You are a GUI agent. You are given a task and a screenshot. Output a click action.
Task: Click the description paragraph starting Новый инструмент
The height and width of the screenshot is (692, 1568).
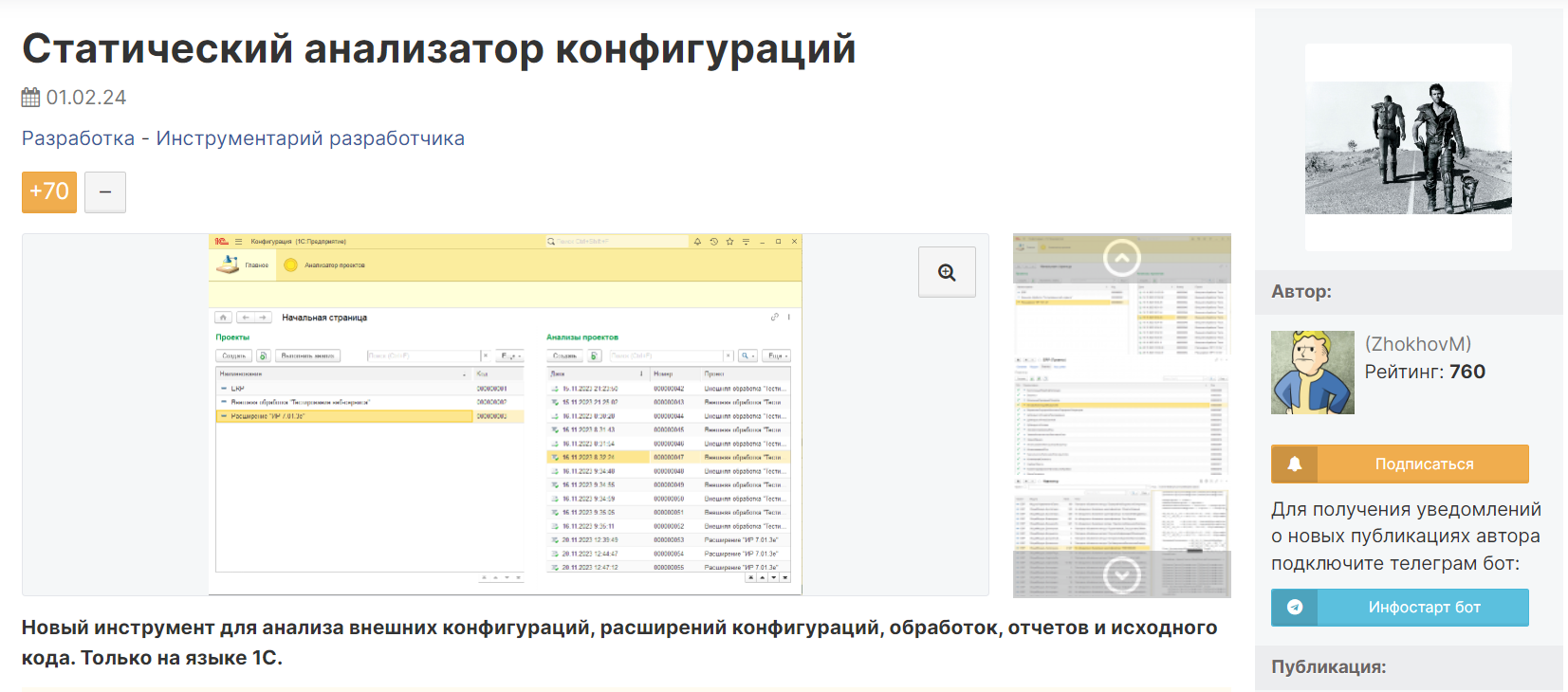click(619, 642)
